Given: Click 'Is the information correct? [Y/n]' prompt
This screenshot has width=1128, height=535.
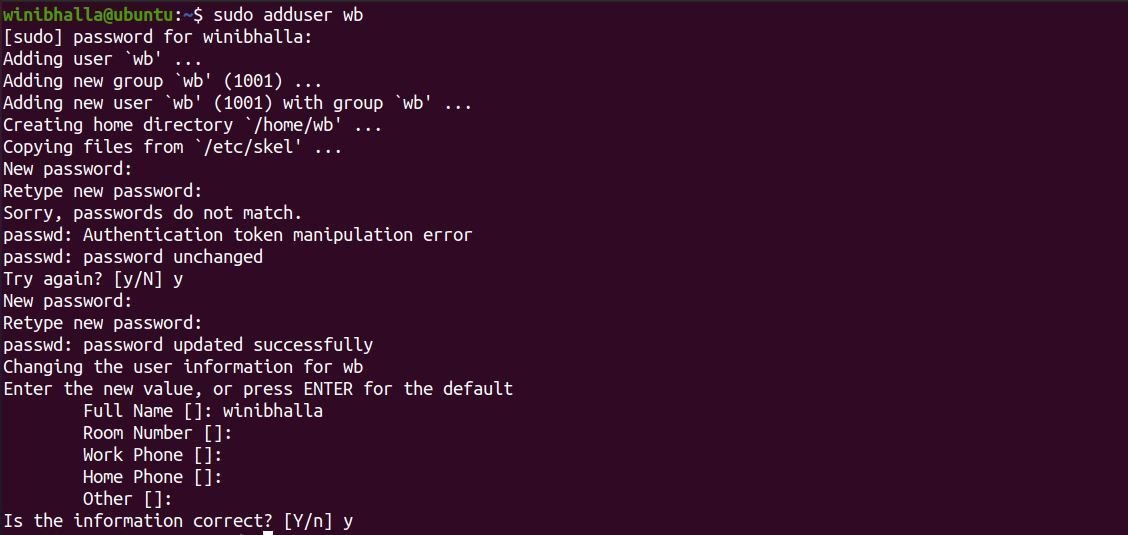Looking at the screenshot, I should pyautogui.click(x=177, y=521).
